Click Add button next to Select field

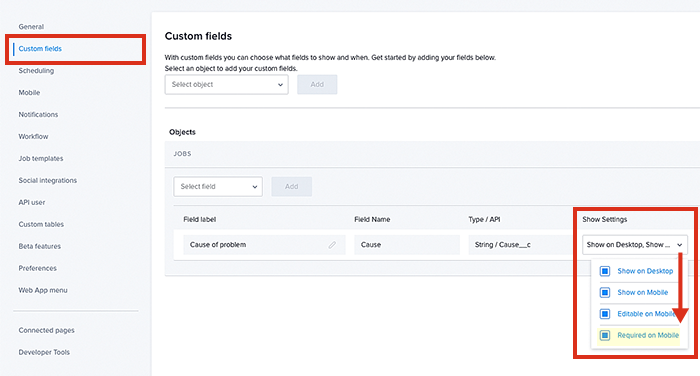292,187
